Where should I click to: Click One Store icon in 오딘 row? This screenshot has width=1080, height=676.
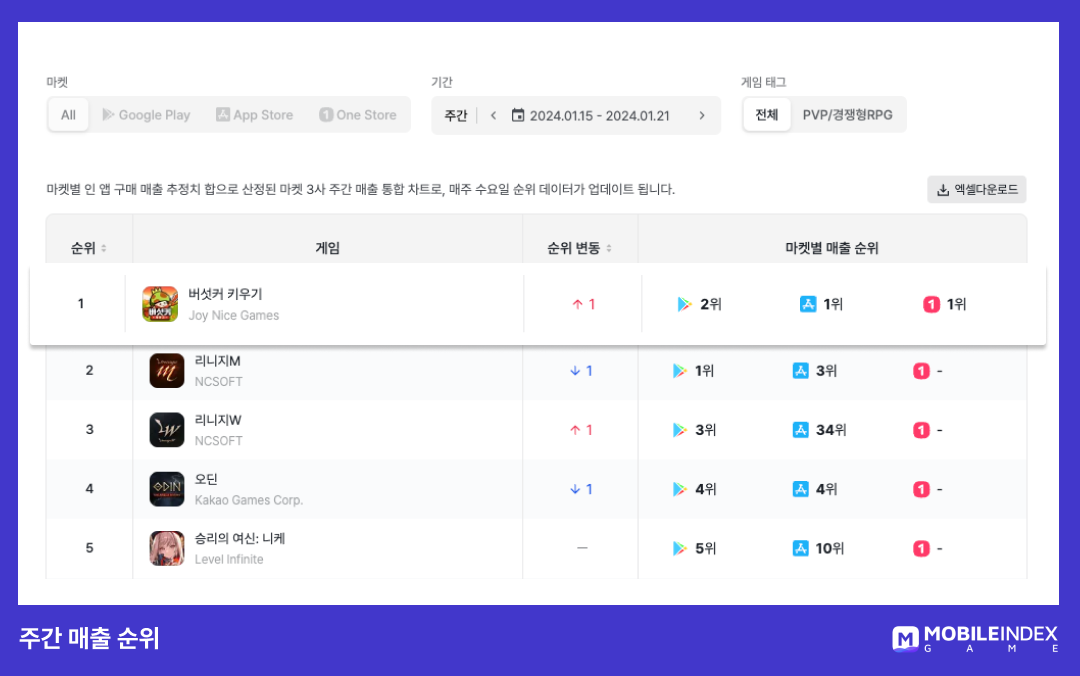coord(922,489)
